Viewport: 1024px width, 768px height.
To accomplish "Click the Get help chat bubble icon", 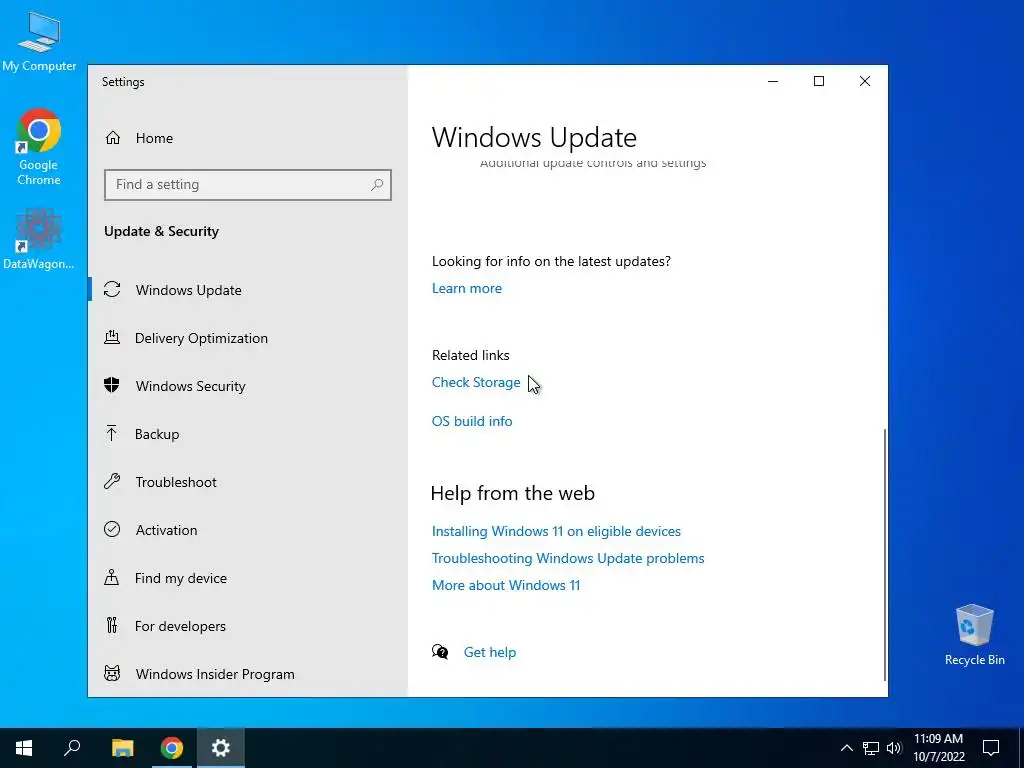I will (440, 652).
